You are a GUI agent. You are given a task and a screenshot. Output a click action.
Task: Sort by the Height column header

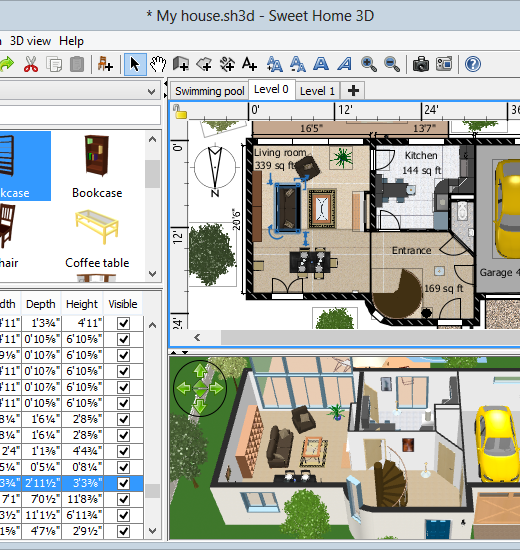click(82, 304)
